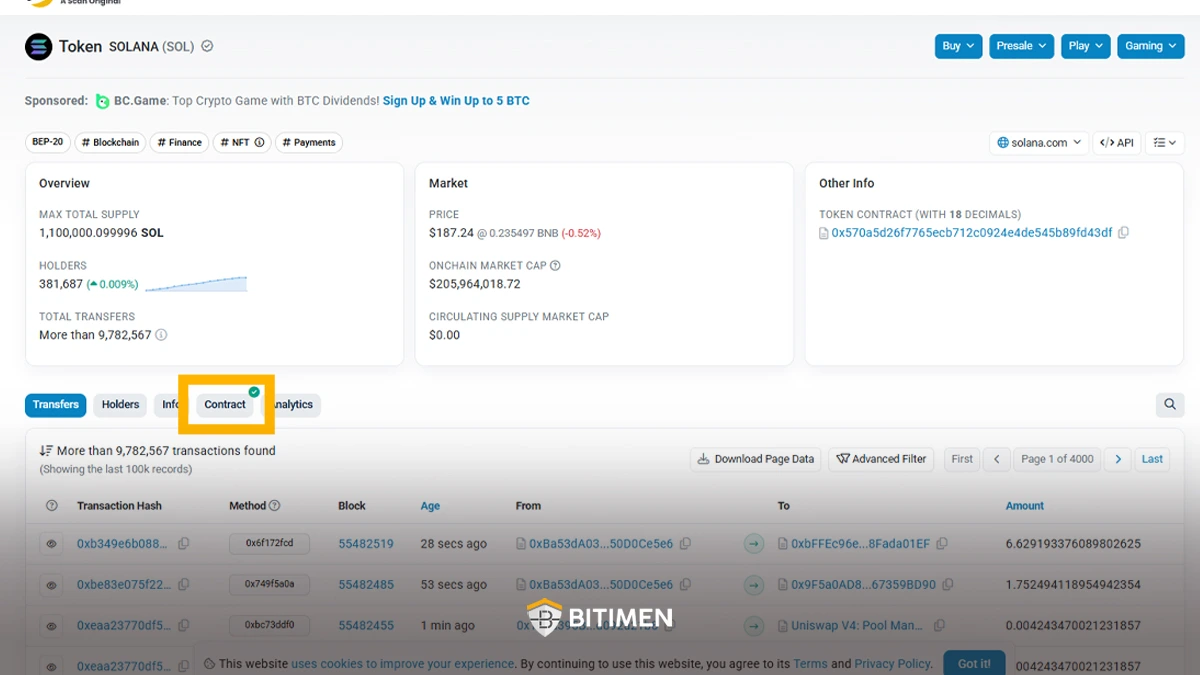Open the Analytics tab
This screenshot has height=675, width=1200.
[293, 405]
